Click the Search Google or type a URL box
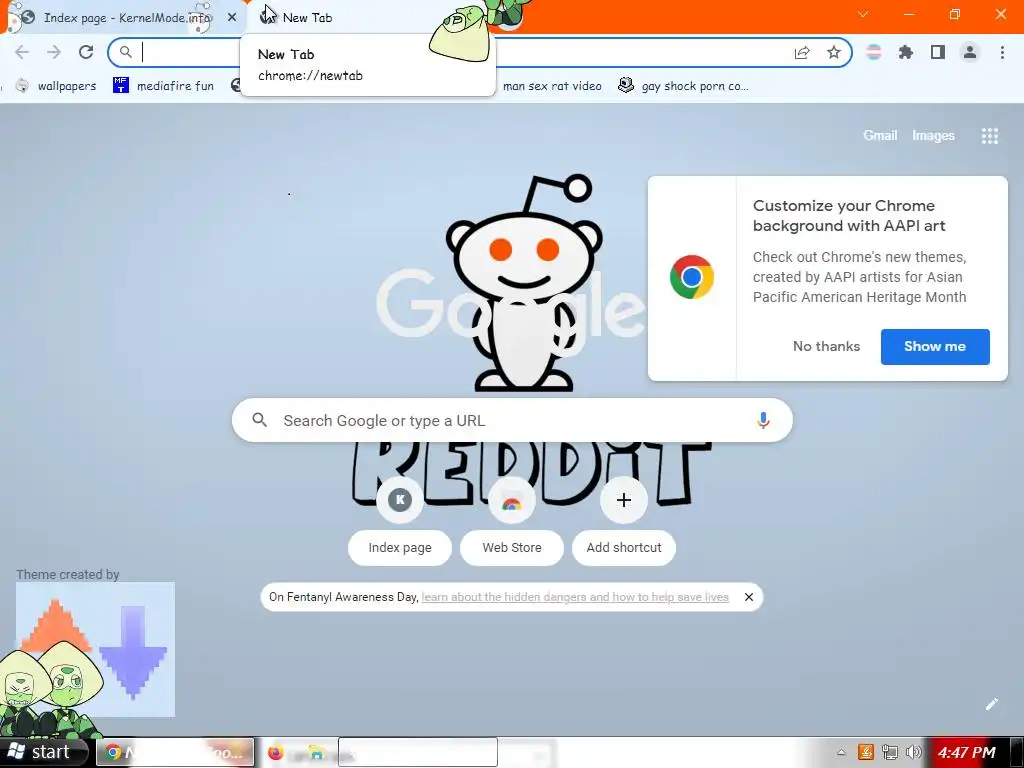The image size is (1024, 768). [x=512, y=420]
